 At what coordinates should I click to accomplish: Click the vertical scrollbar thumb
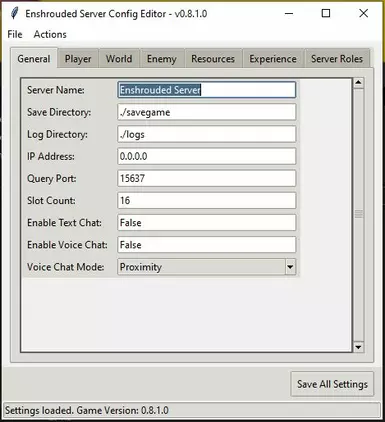358,215
